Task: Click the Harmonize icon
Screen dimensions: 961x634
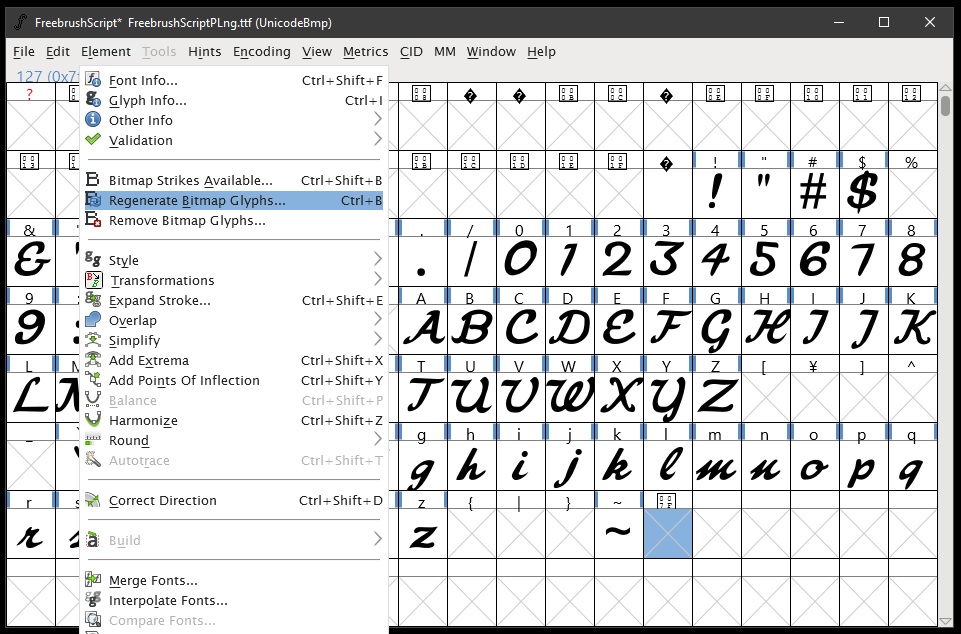Action: (x=93, y=420)
